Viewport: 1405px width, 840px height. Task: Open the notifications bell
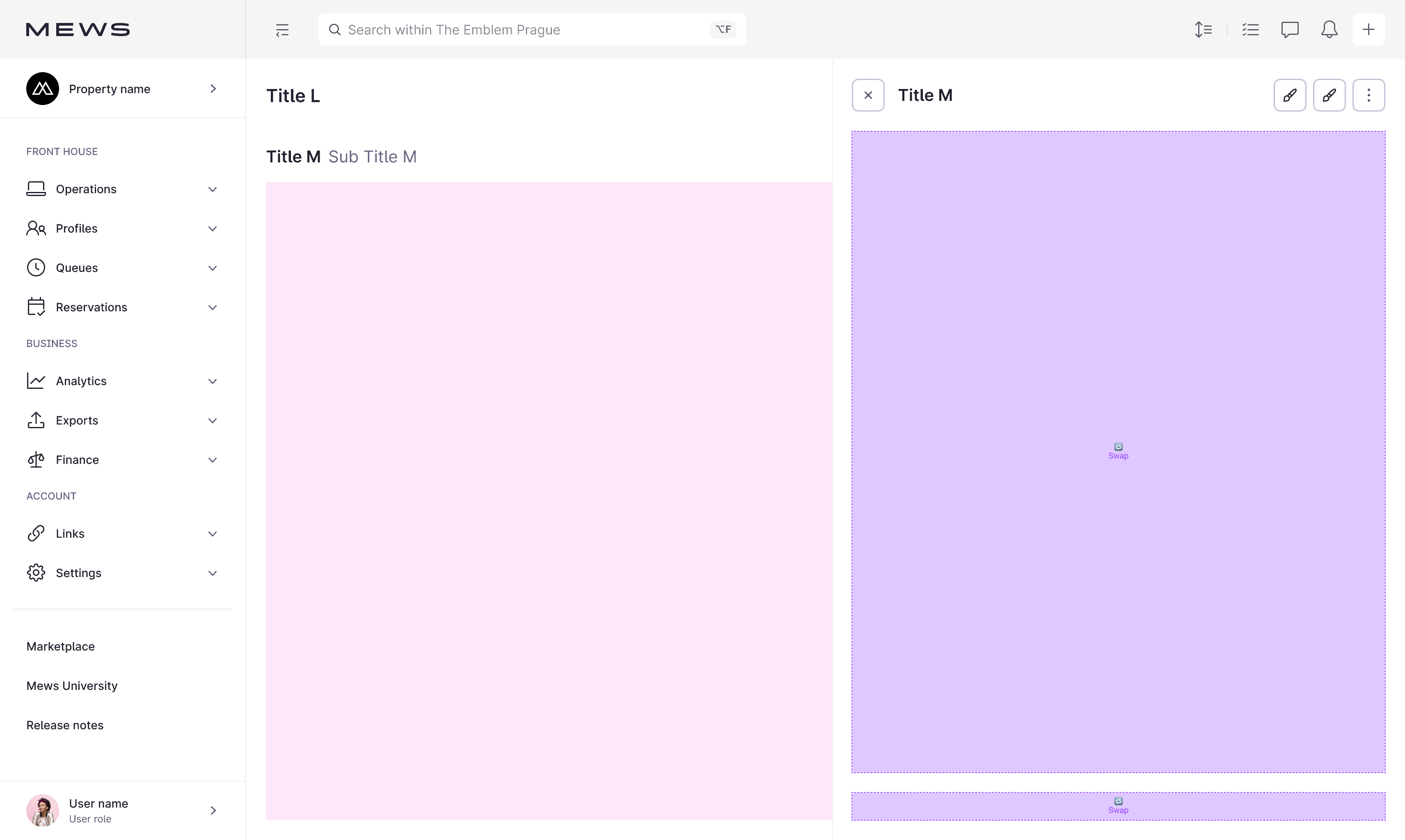[1329, 30]
